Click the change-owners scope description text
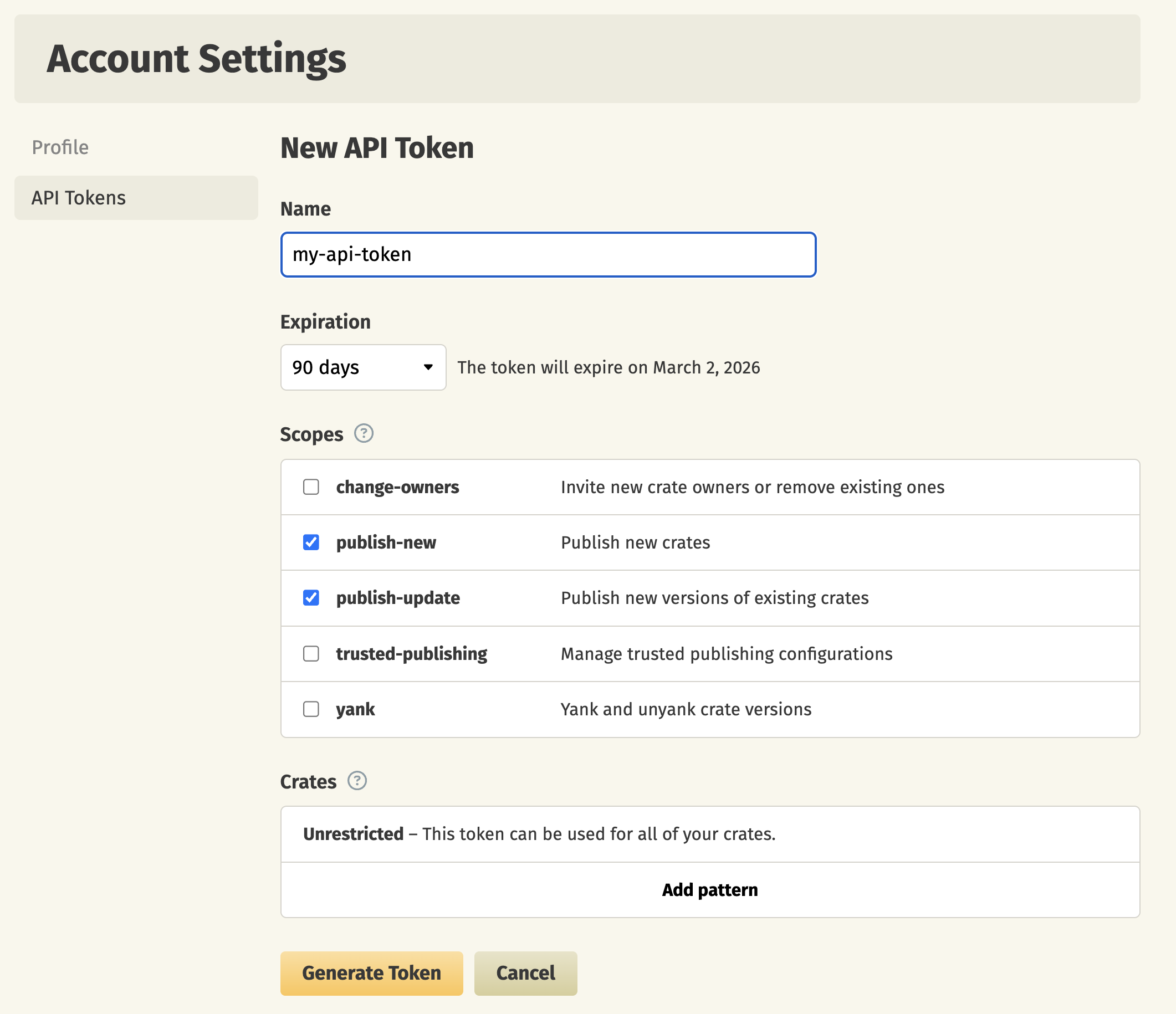The width and height of the screenshot is (1176, 1014). (752, 487)
